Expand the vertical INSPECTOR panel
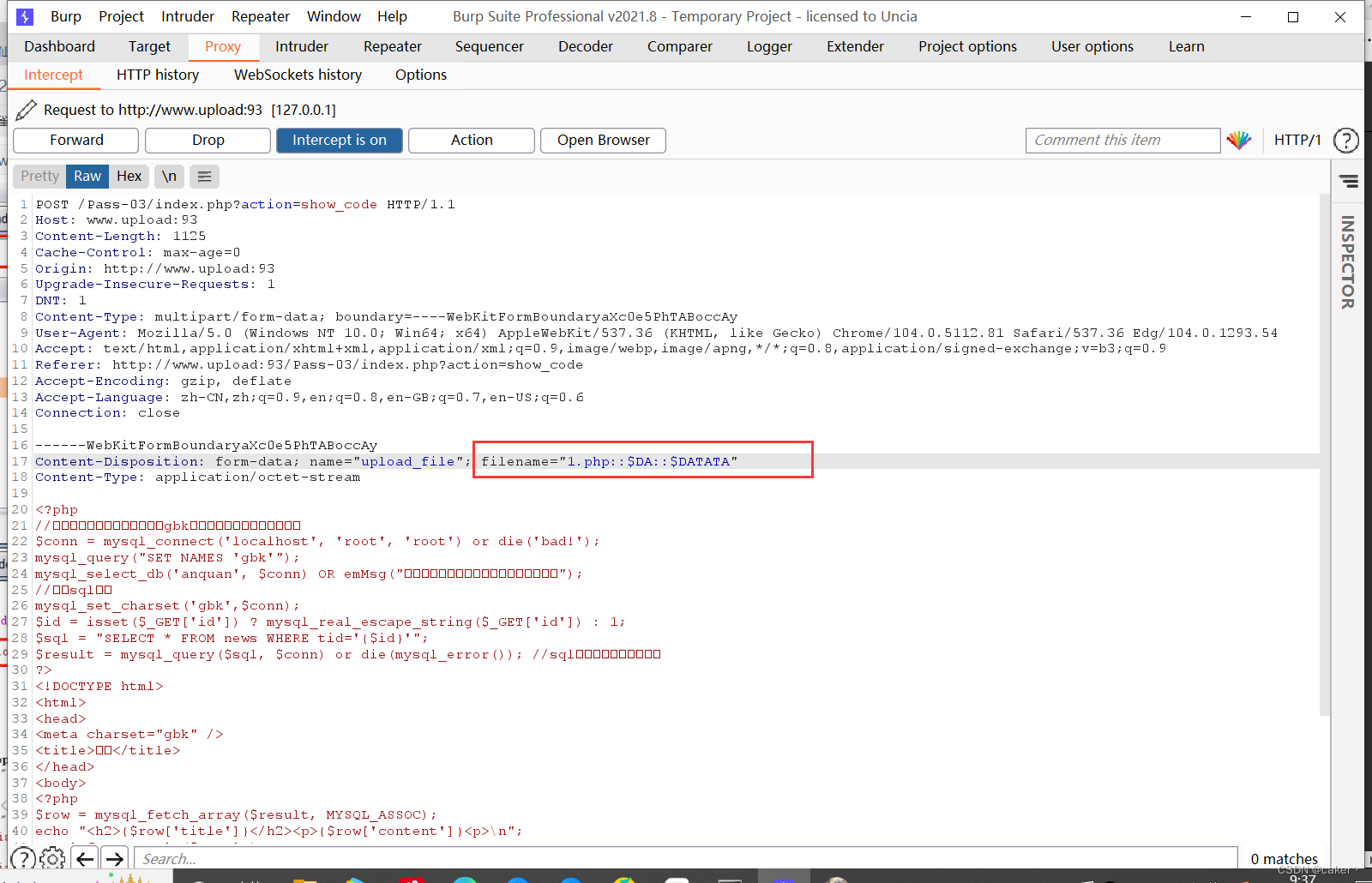 (x=1348, y=261)
